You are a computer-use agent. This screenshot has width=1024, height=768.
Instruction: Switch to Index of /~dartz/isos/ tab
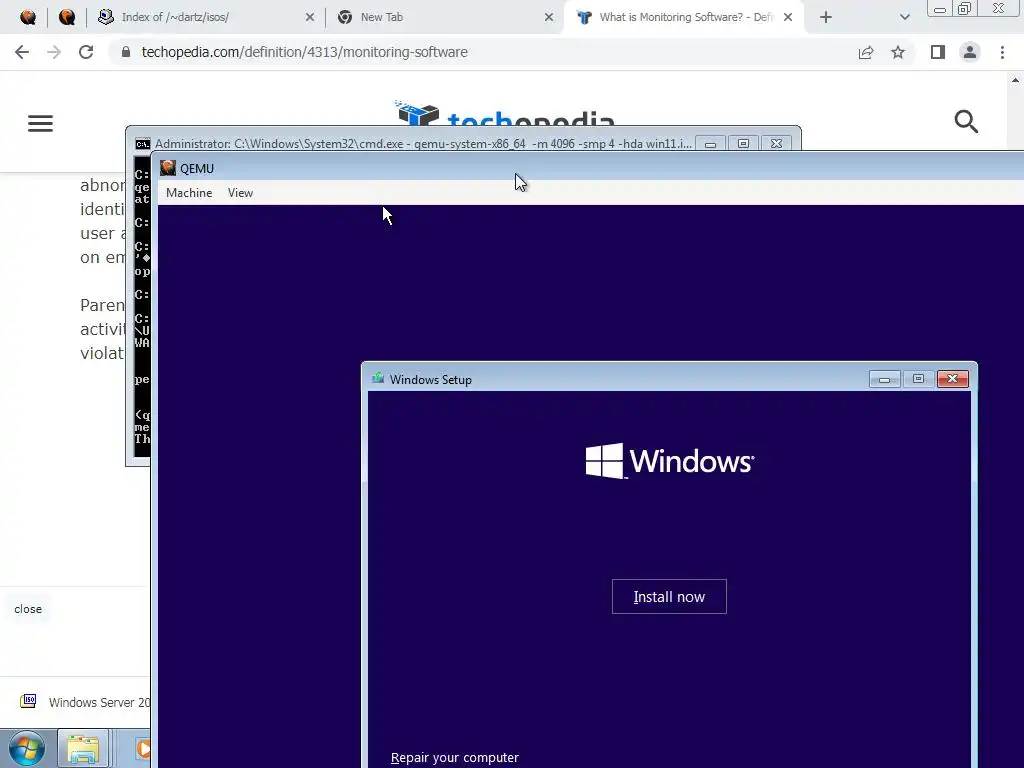(206, 17)
